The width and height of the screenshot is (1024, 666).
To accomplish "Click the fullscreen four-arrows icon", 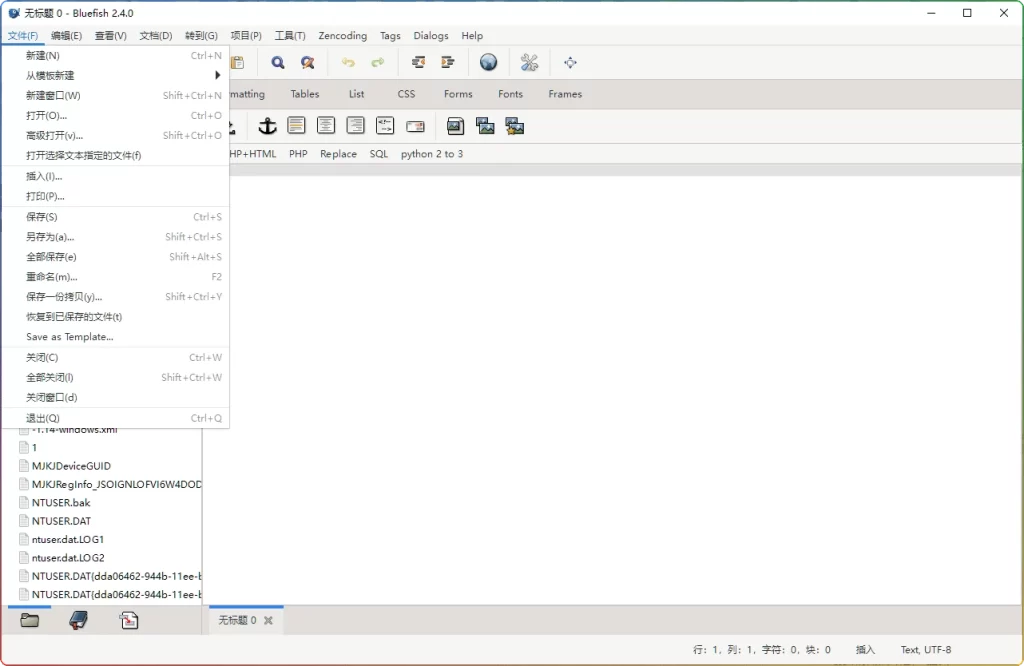I will coord(570,63).
